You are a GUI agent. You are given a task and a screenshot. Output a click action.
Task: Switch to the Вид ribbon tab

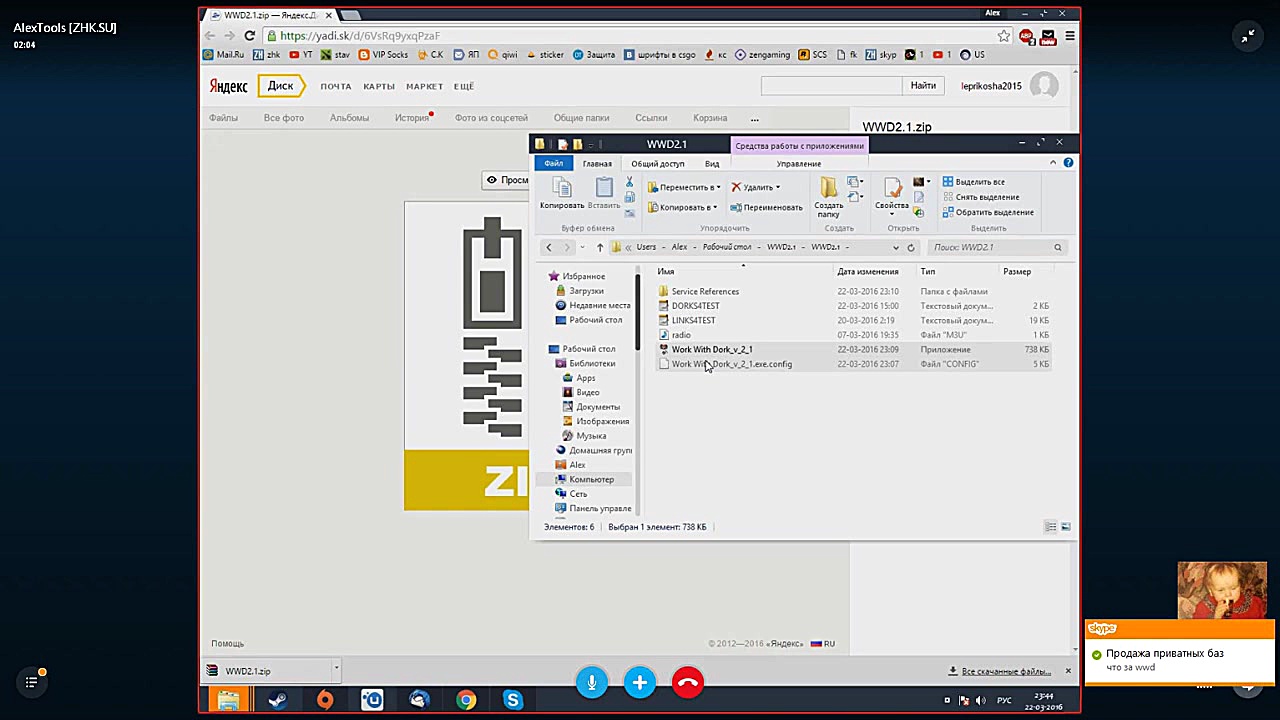pos(712,163)
